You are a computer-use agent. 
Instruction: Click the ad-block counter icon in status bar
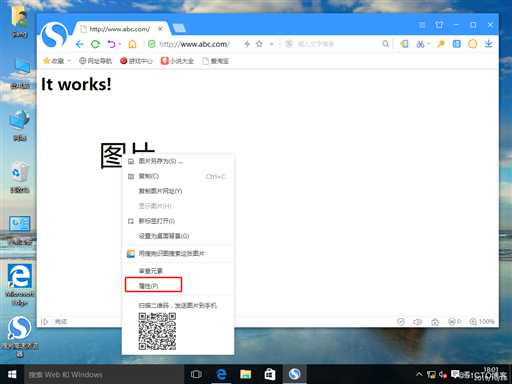[454, 322]
